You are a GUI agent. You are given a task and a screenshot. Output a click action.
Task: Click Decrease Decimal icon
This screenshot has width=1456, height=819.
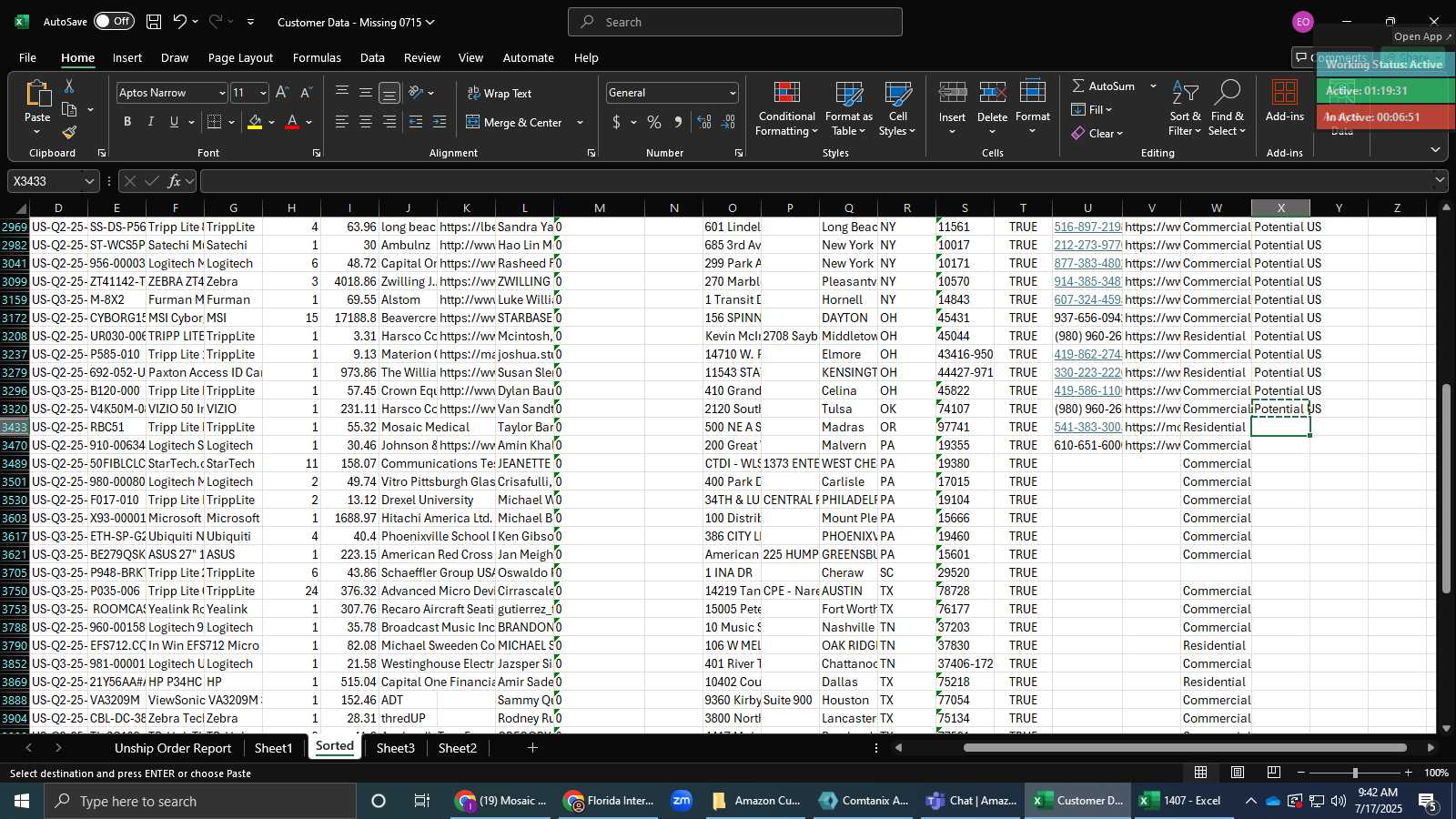(x=728, y=122)
